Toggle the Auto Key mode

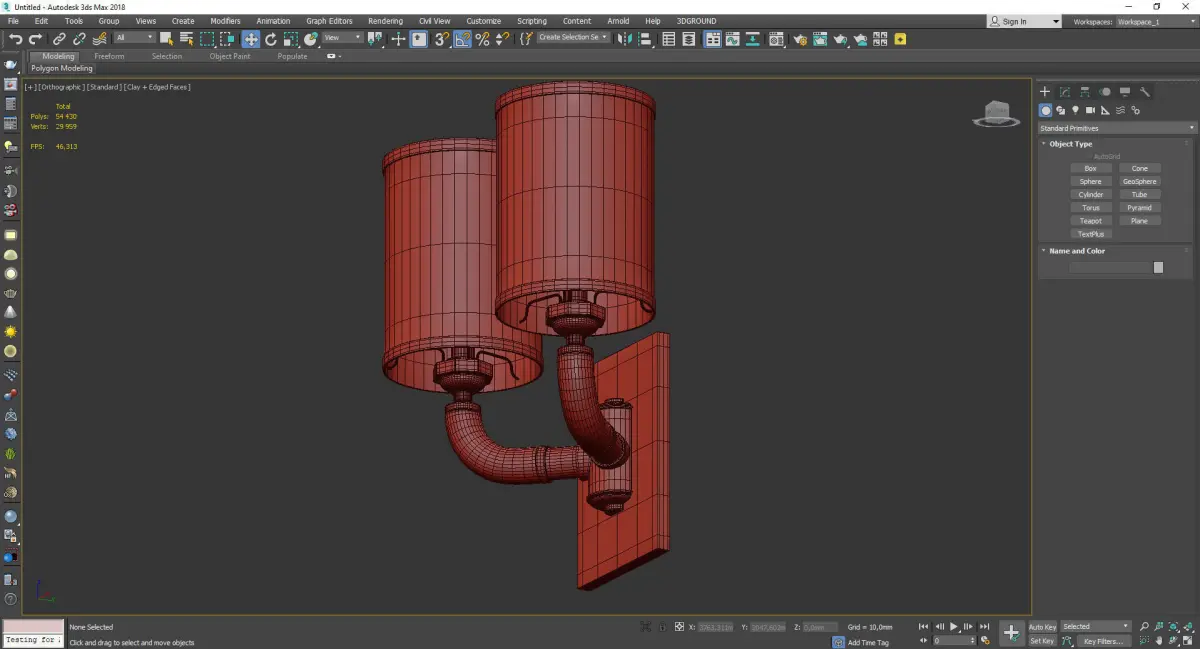coord(1042,627)
